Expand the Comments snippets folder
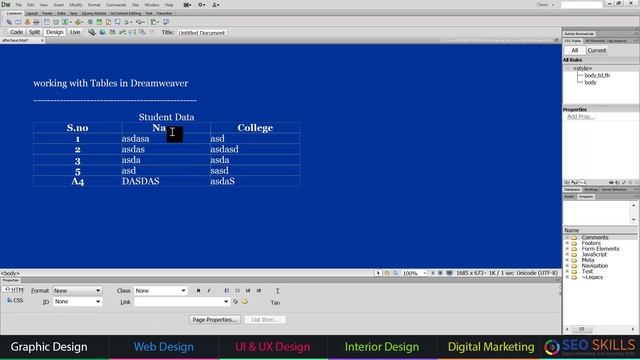Screen dimensions: 640x360 click(x=567, y=237)
